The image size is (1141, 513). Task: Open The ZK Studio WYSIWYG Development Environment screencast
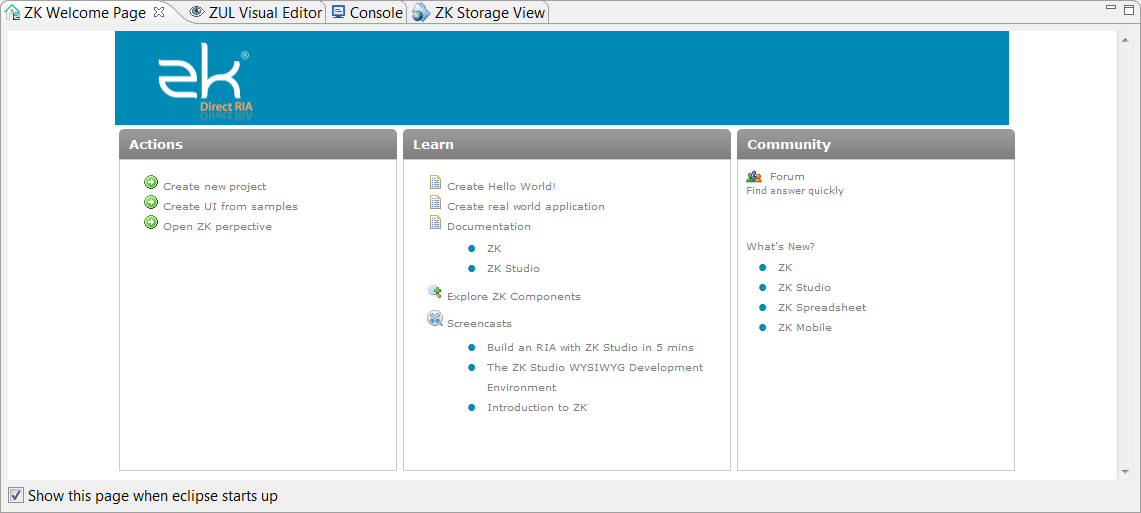(x=595, y=378)
